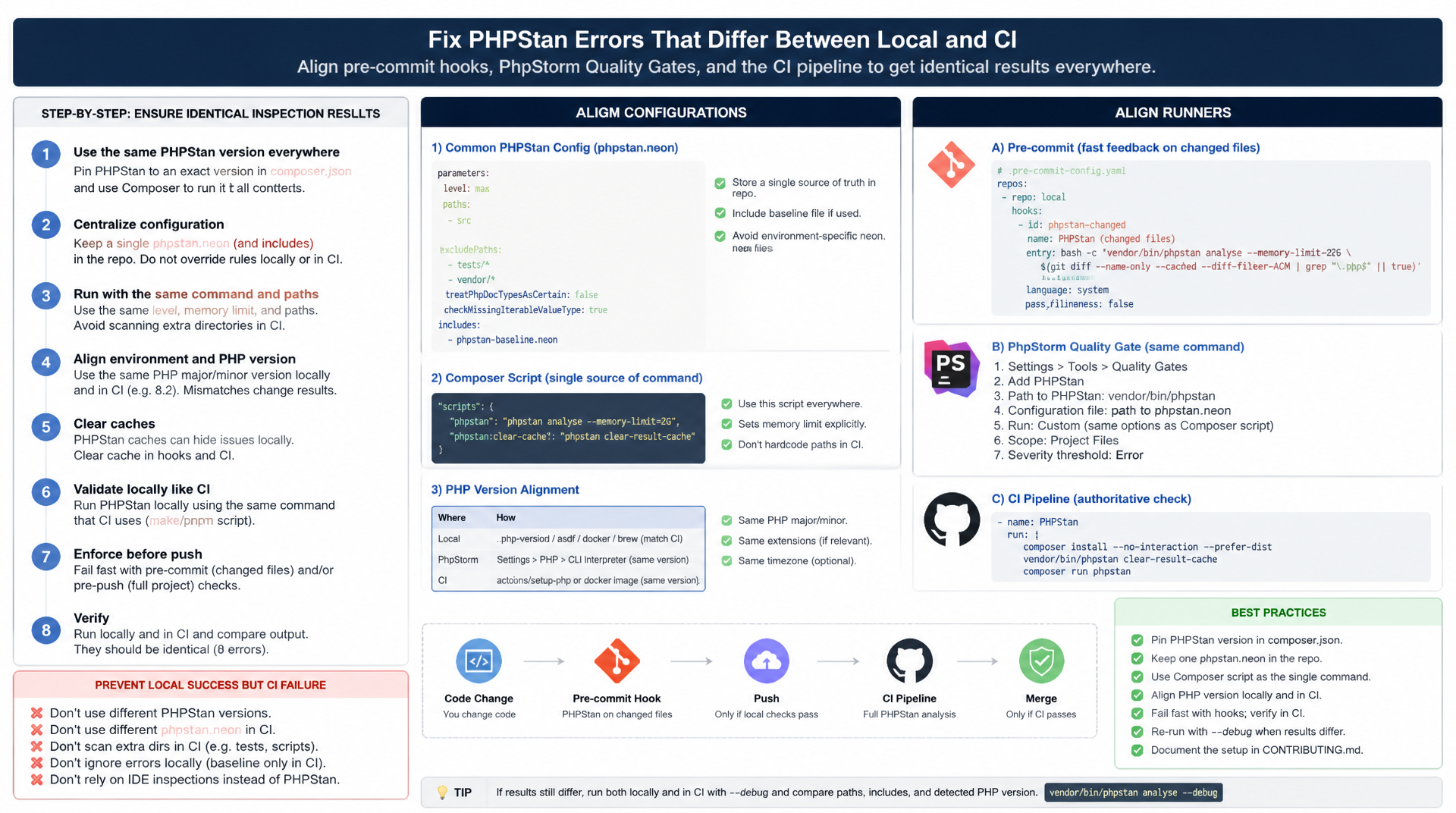Click heading 'B) PhpStorm Quality Gate (same command)'
Viewport: 1456px width, 813px height.
[1118, 347]
